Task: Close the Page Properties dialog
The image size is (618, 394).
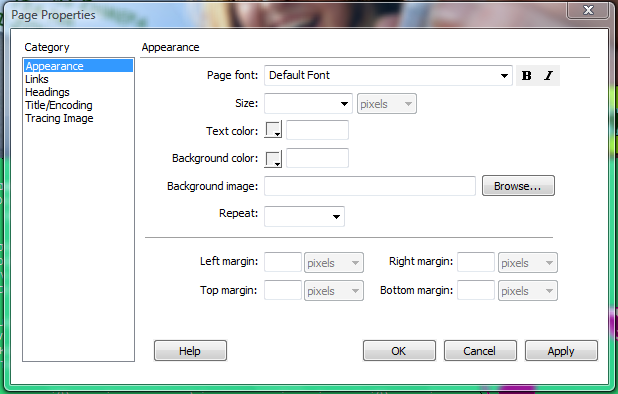Action: [x=588, y=10]
